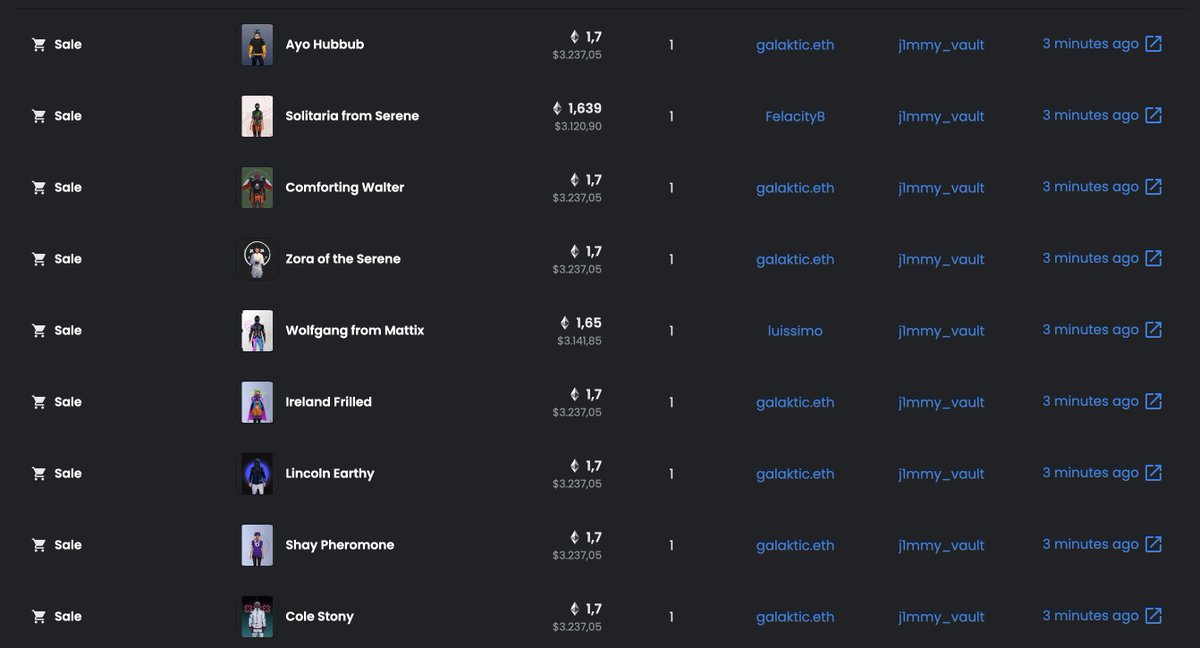Screen dimensions: 1200x648
Task: Open j1mmy_vault buyer link in Comforting Walter row
Action: (x=941, y=188)
